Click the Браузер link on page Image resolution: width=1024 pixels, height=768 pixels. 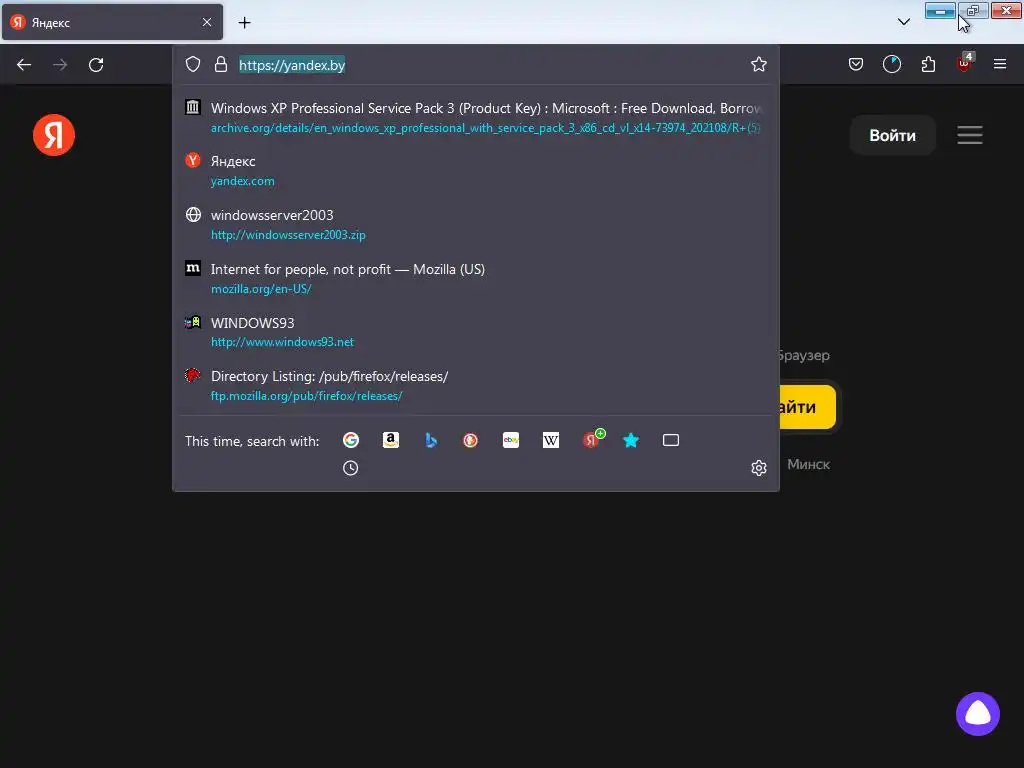tap(805, 355)
